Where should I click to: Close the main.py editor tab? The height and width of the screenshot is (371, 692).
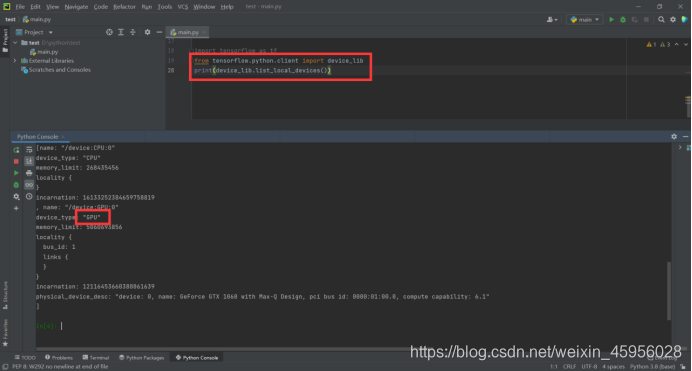tap(204, 32)
